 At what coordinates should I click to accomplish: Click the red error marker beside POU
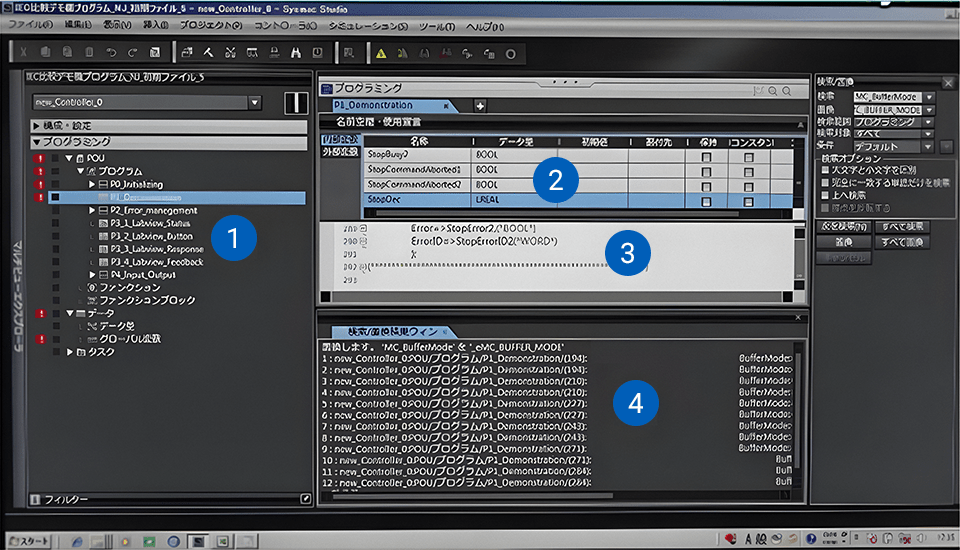(39, 158)
